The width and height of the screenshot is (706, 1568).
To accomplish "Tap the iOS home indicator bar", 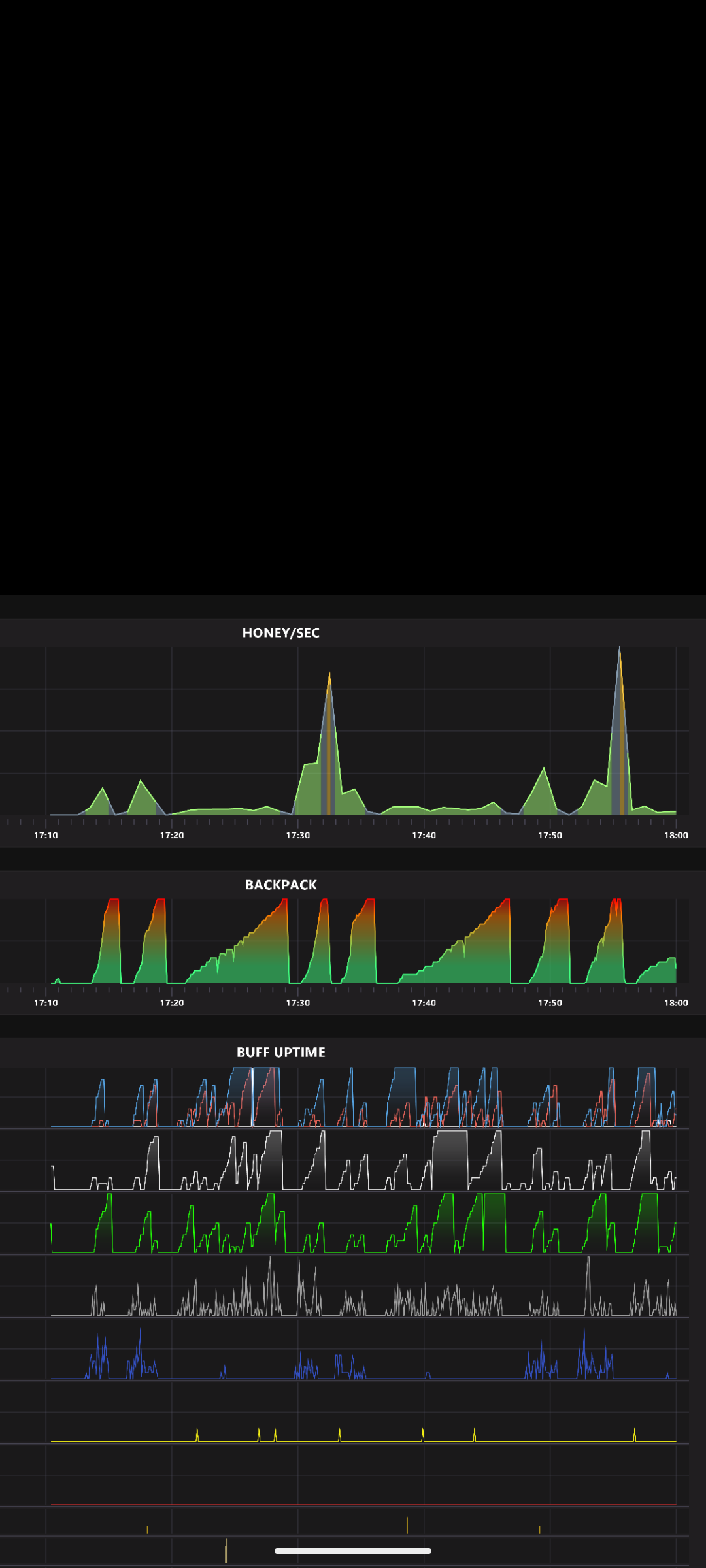I will tap(353, 1550).
